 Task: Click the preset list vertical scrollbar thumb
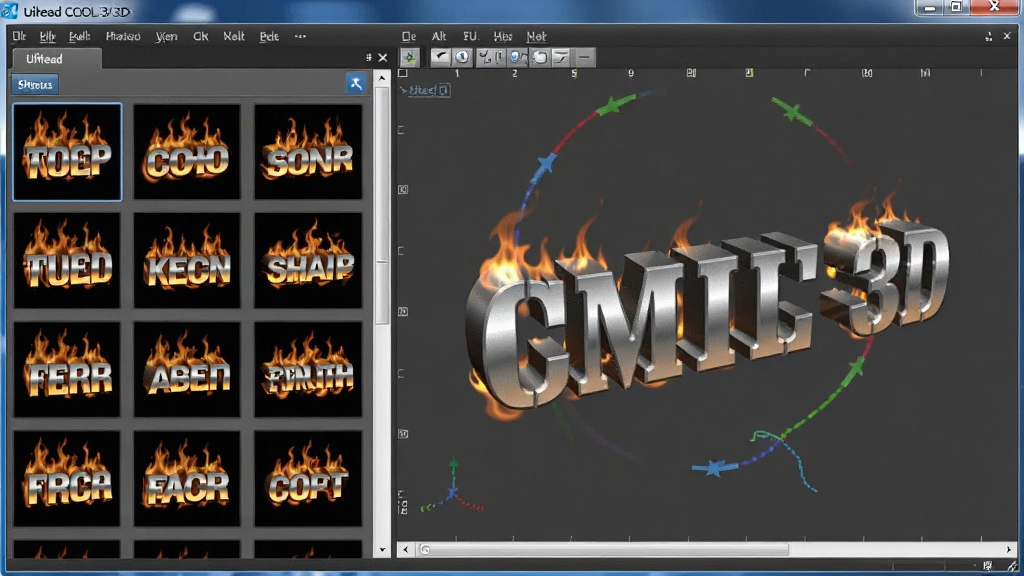(383, 205)
